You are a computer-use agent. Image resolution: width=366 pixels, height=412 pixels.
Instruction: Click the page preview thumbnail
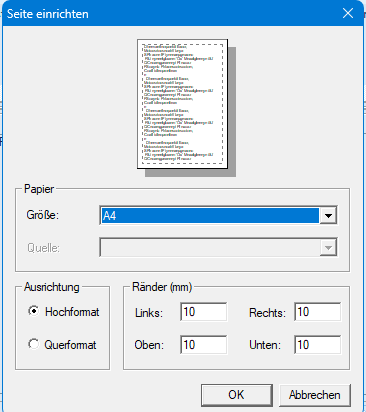[183, 104]
